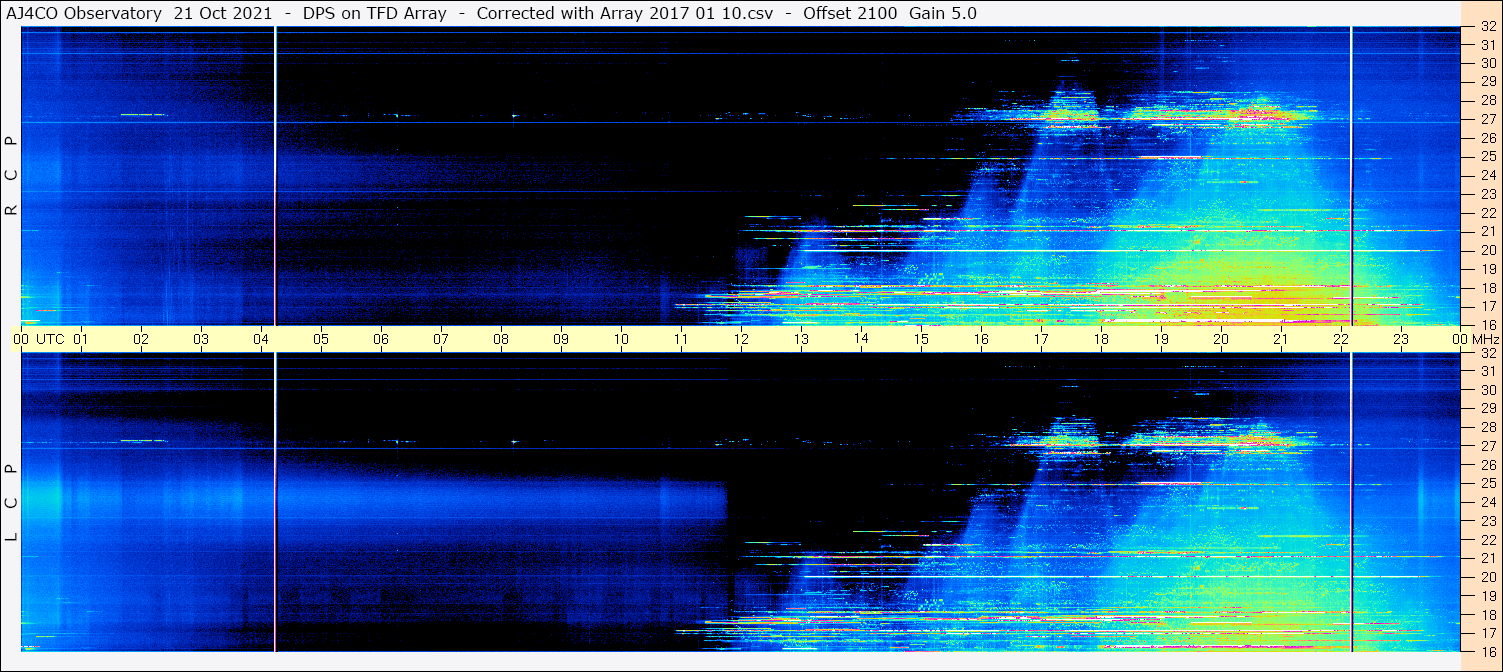Select the '06' hour label on the time axis
Screen dimensions: 1503x672
(x=381, y=339)
